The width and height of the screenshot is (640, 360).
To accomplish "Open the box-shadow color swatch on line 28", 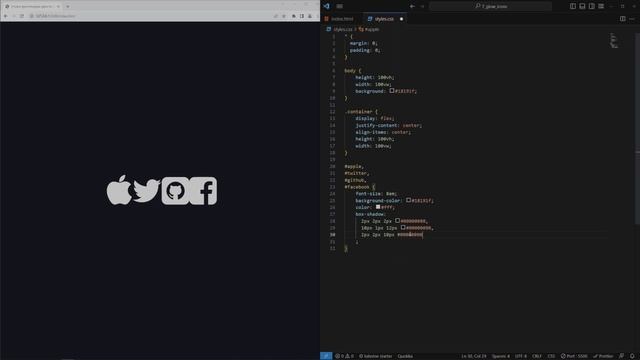I will [x=398, y=220].
